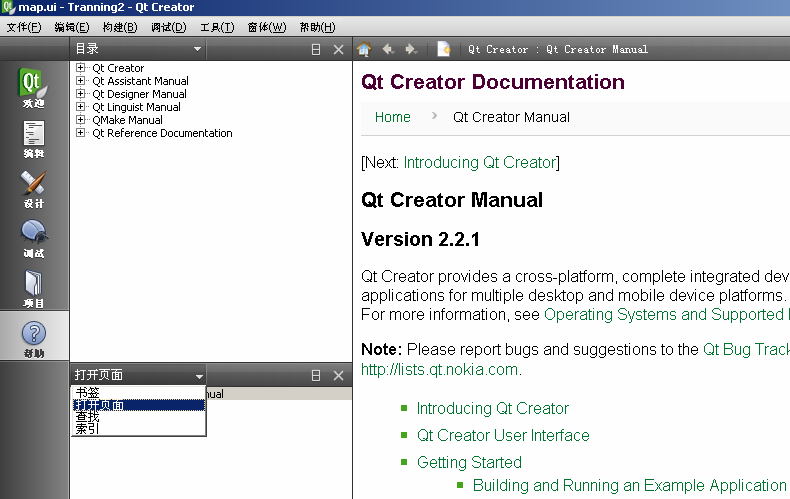Select Qt Linguist Manual in the contents tree
The image size is (790, 499).
pyautogui.click(x=136, y=107)
